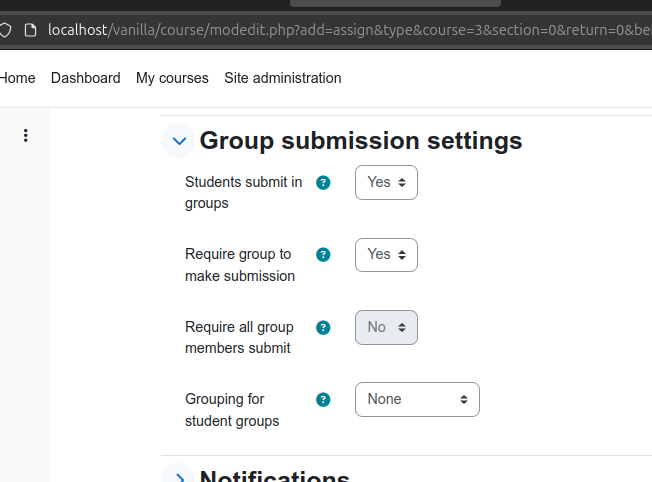Open help for Grouping for student groups
This screenshot has width=652, height=482.
(x=323, y=400)
